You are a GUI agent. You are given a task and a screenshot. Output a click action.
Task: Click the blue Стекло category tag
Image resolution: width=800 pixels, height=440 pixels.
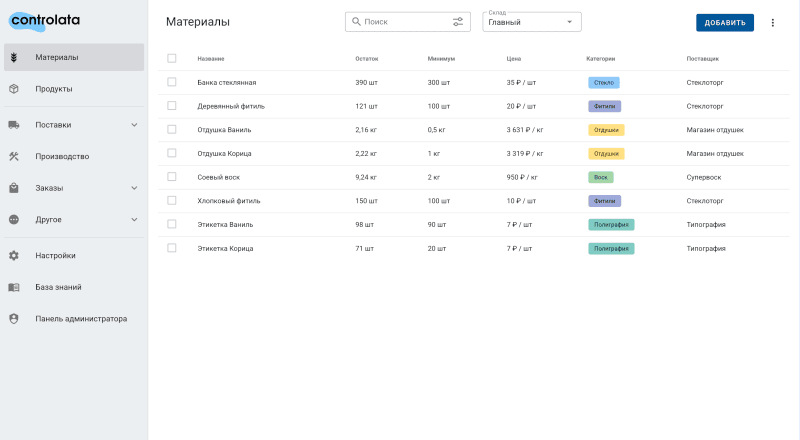(603, 82)
